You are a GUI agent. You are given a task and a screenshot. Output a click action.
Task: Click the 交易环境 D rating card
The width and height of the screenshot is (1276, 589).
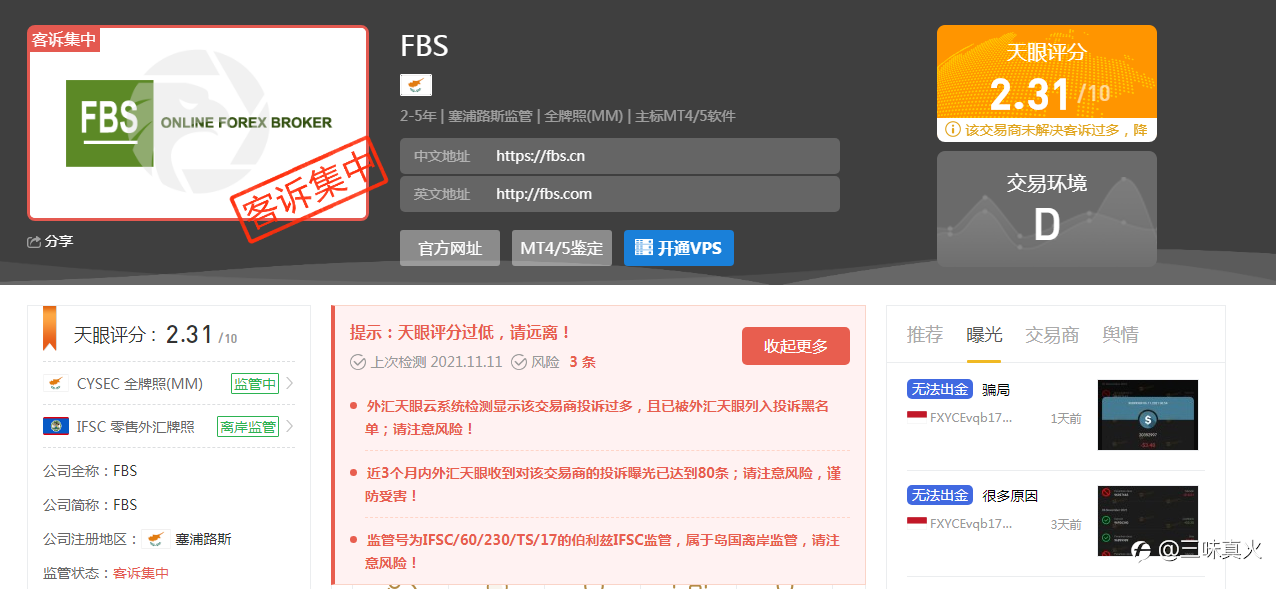[x=1047, y=209]
